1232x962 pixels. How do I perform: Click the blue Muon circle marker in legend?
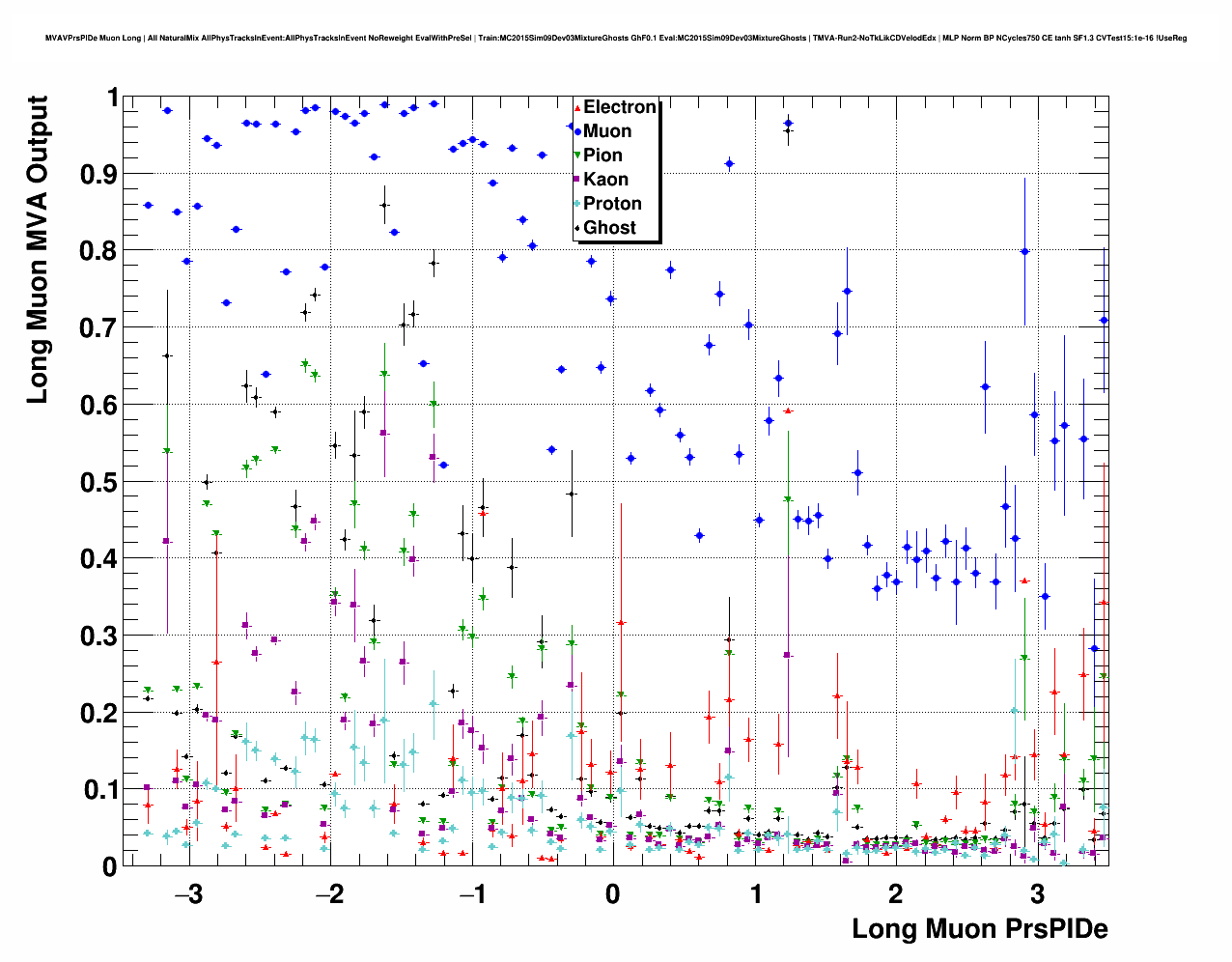click(577, 131)
